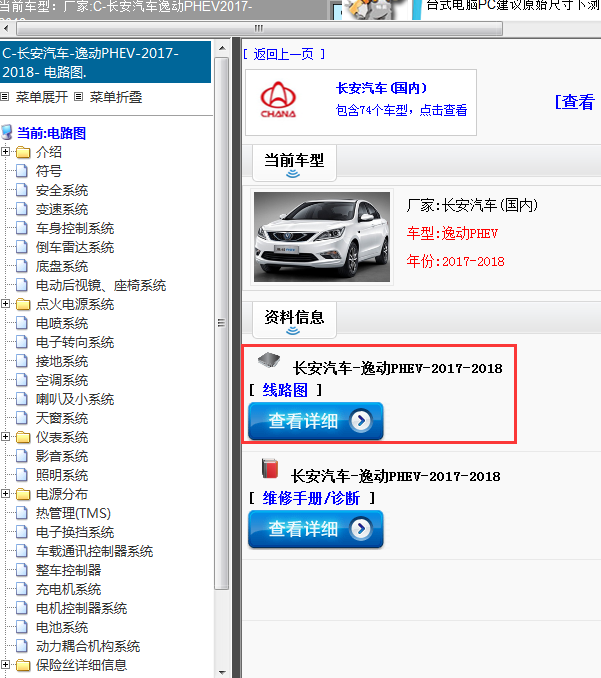Click the partially visible [查看 link at right

[x=575, y=102]
